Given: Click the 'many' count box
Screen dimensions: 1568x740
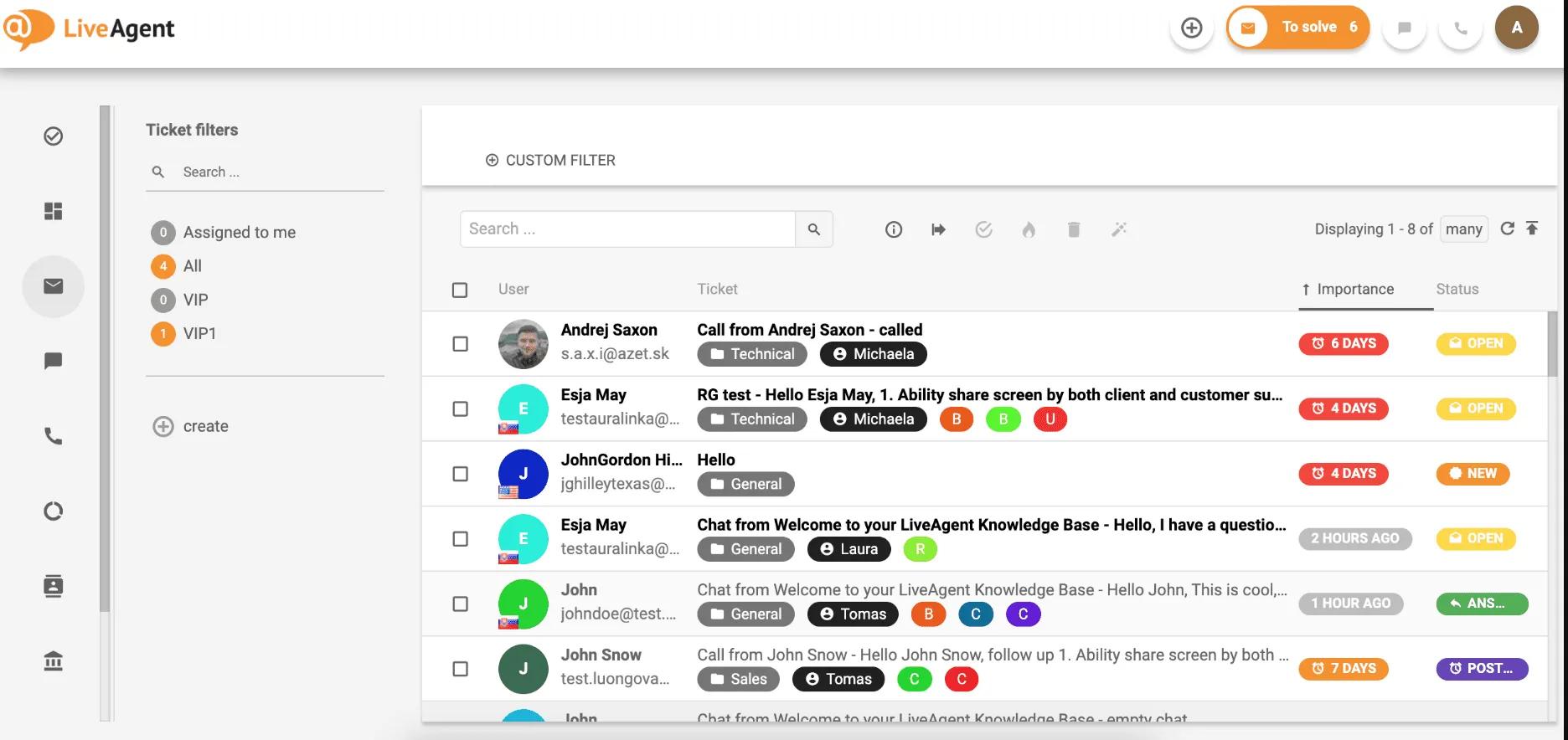Looking at the screenshot, I should click(x=1464, y=229).
